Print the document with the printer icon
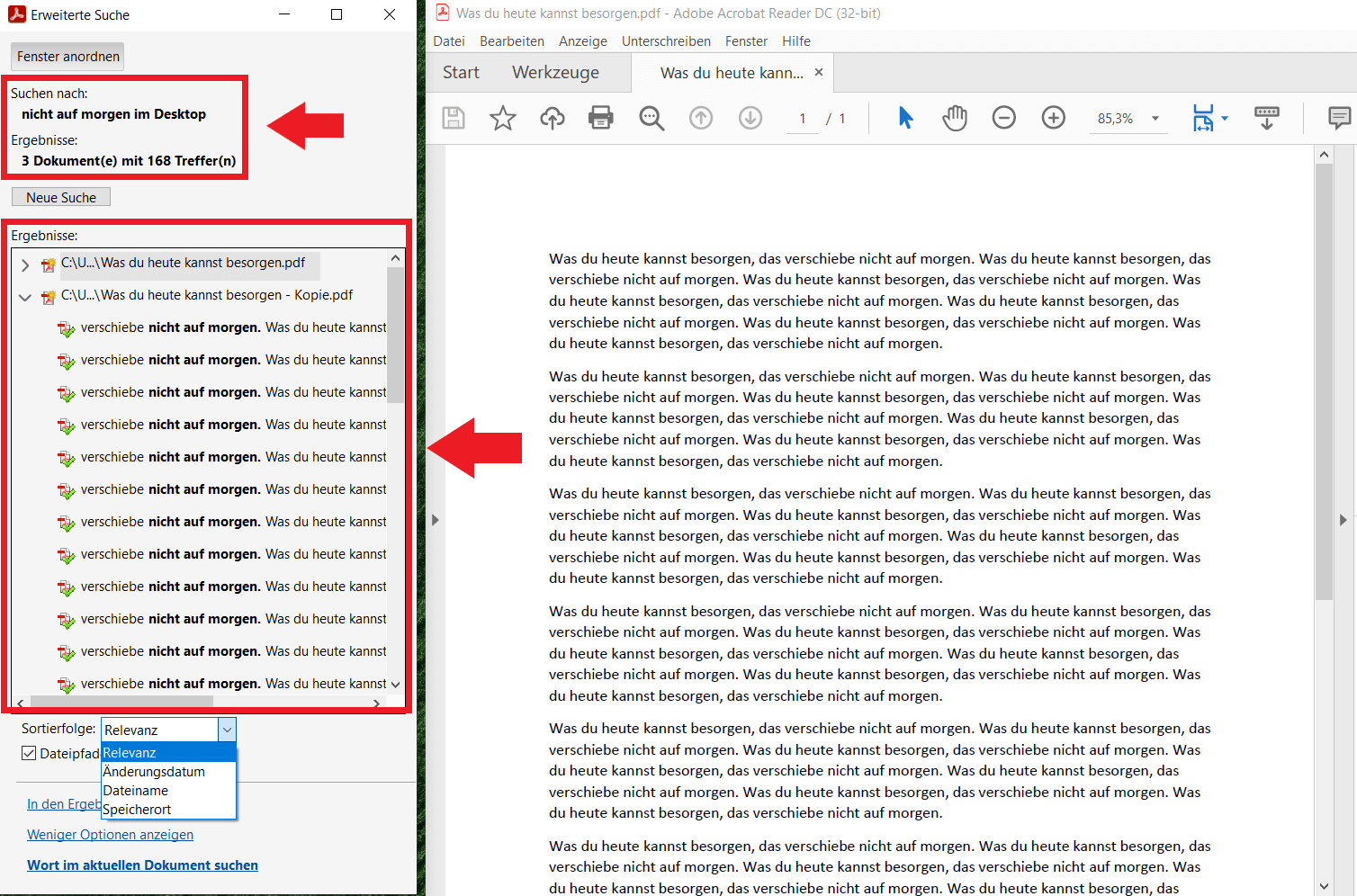 tap(601, 118)
